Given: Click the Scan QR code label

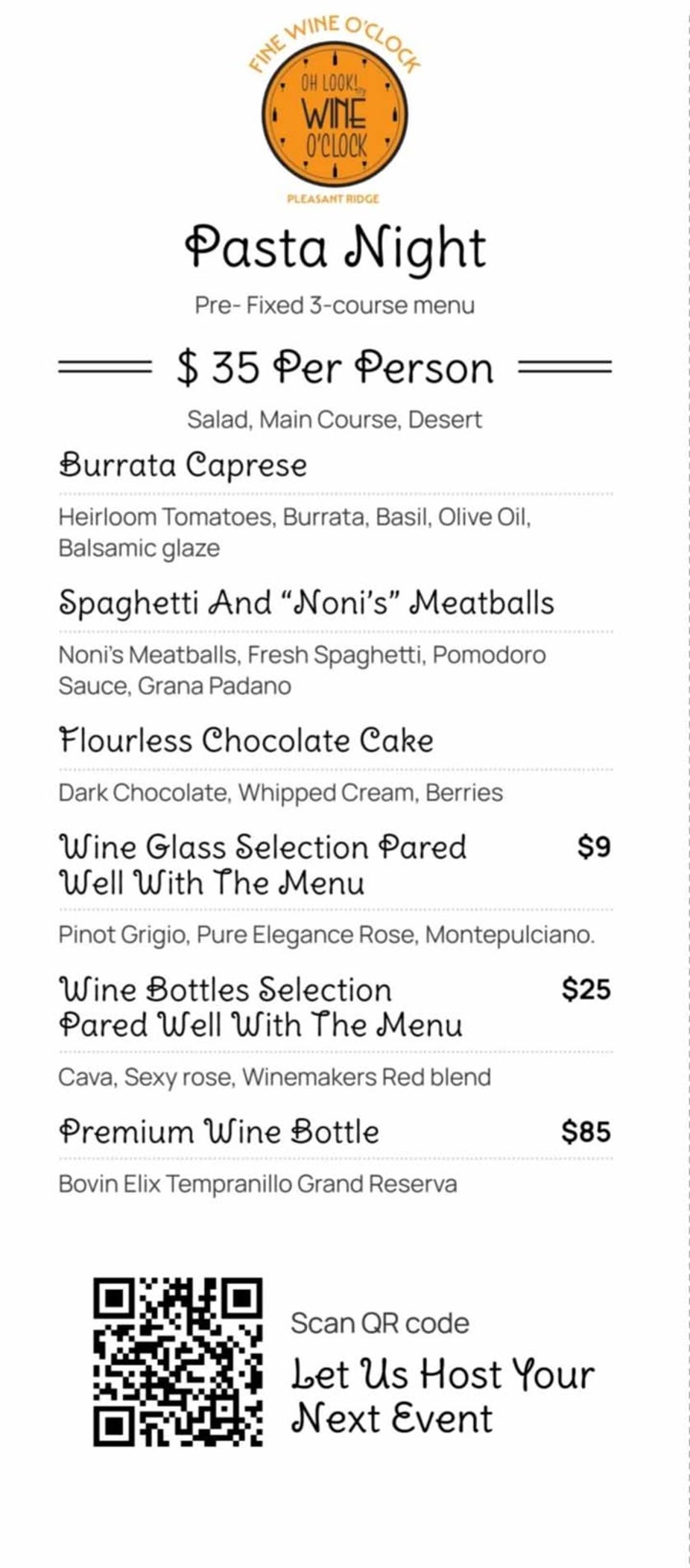Looking at the screenshot, I should coord(380,1323).
